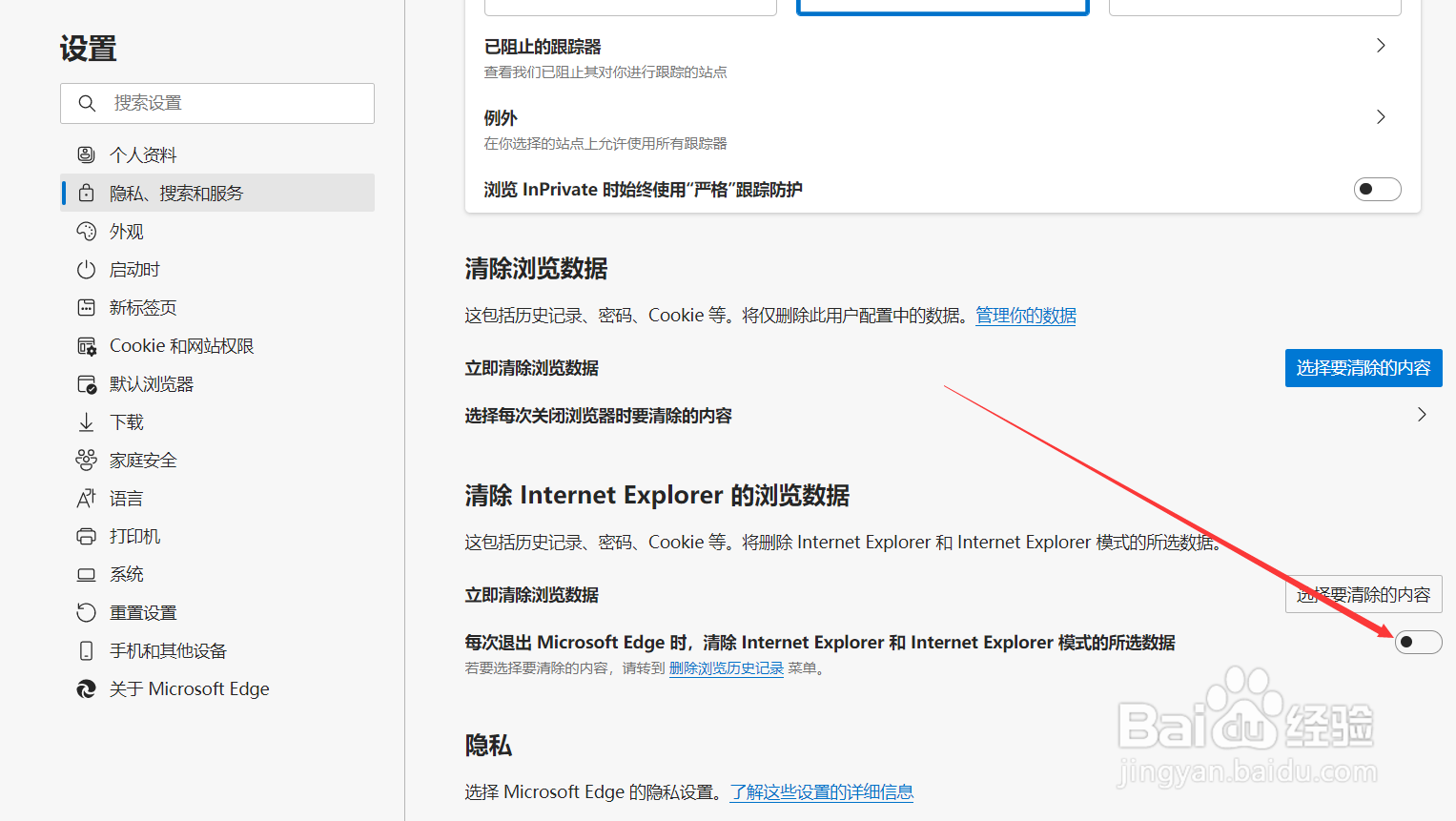The image size is (1456, 821).
Task: Click the Cookie 和网站权限 icon
Action: pyautogui.click(x=86, y=345)
